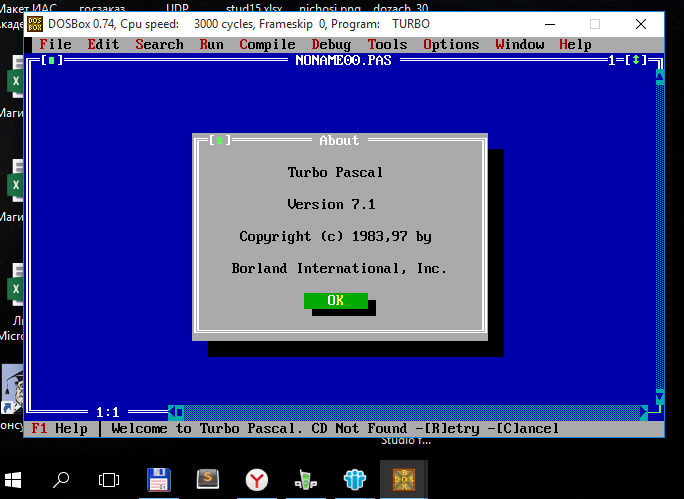Screen dimensions: 684x499
Task: Open the Debug menu
Action: [331, 44]
